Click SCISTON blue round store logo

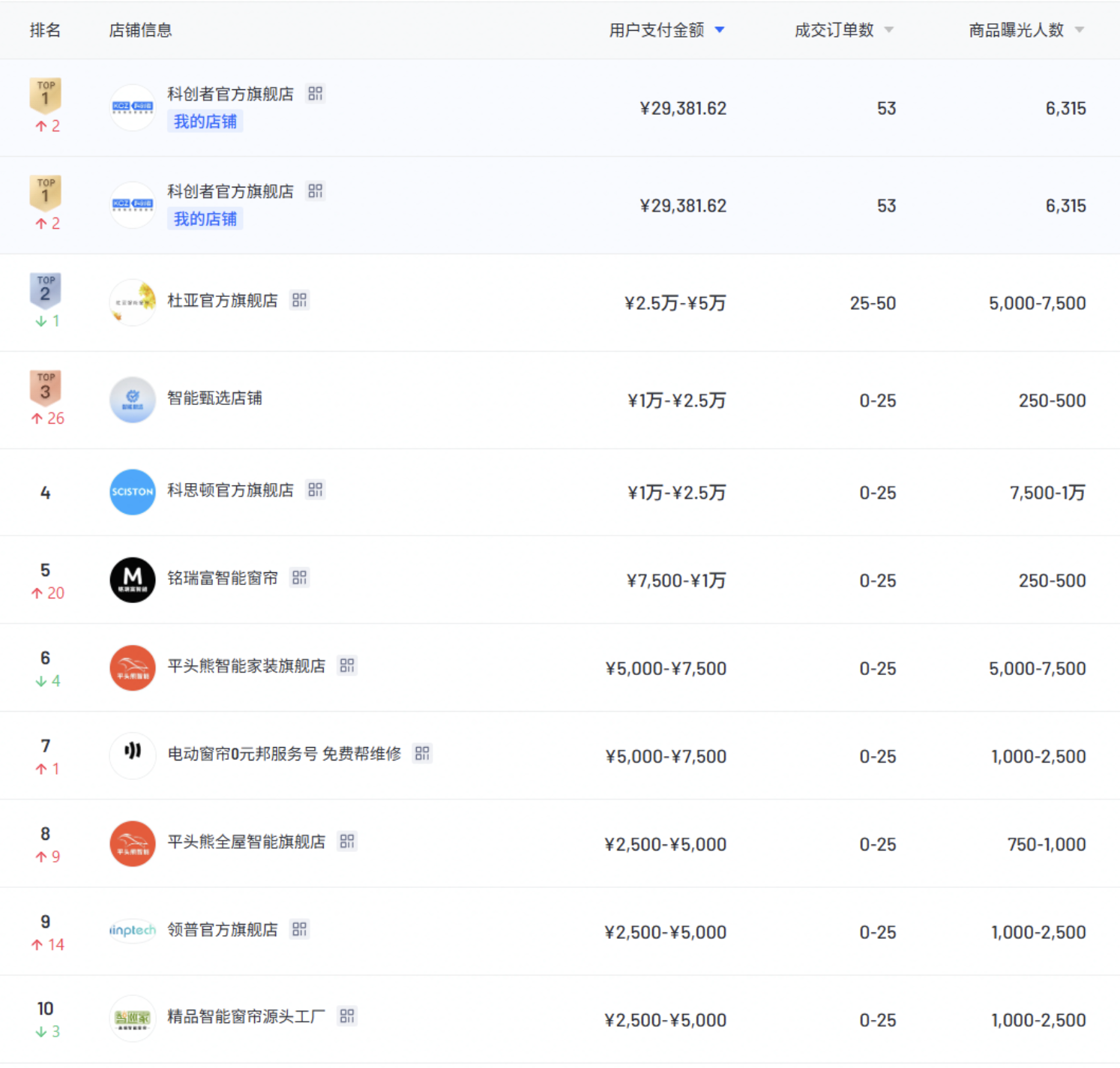(x=133, y=492)
